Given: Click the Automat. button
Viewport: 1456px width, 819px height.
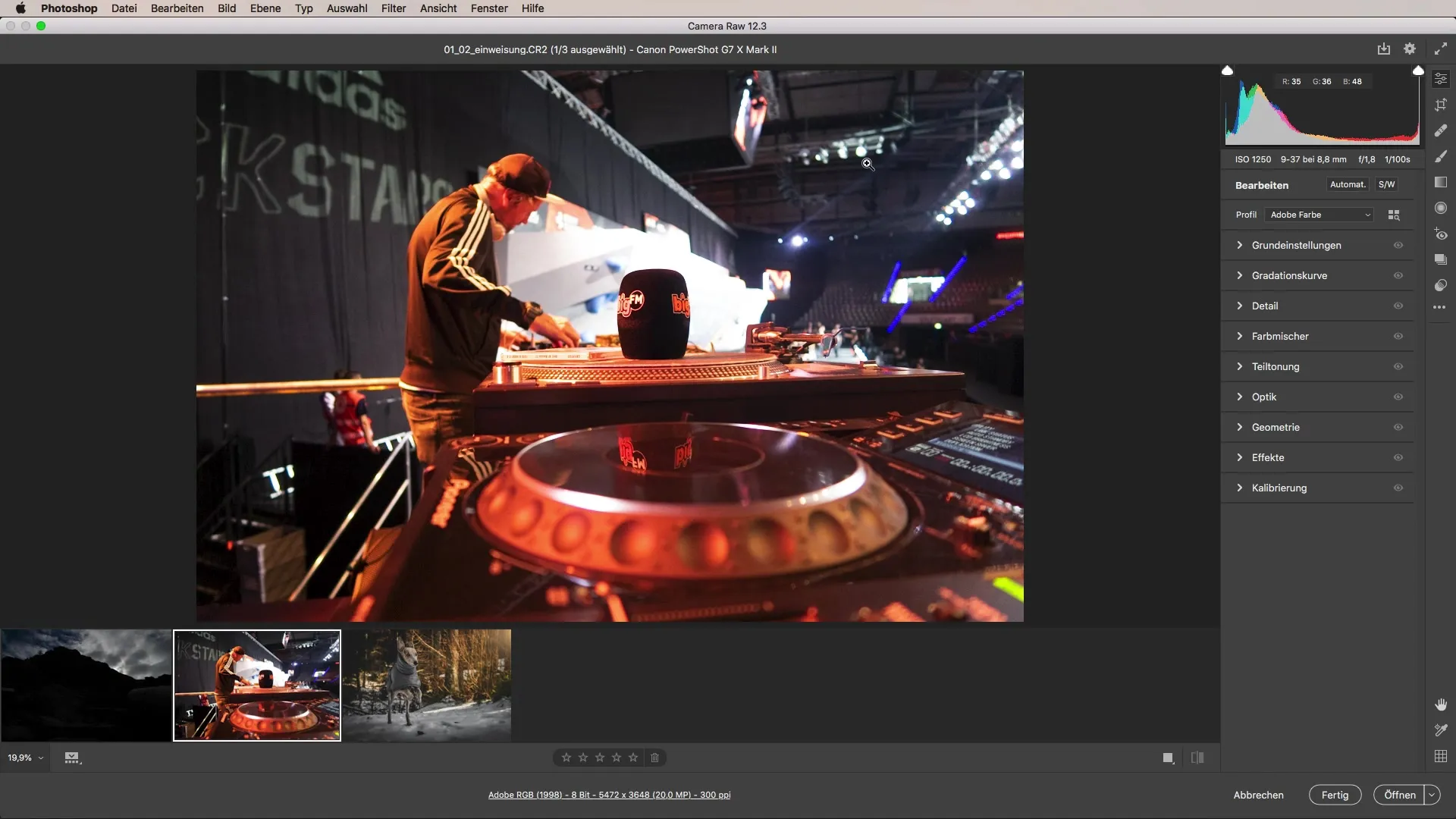Looking at the screenshot, I should [1348, 184].
